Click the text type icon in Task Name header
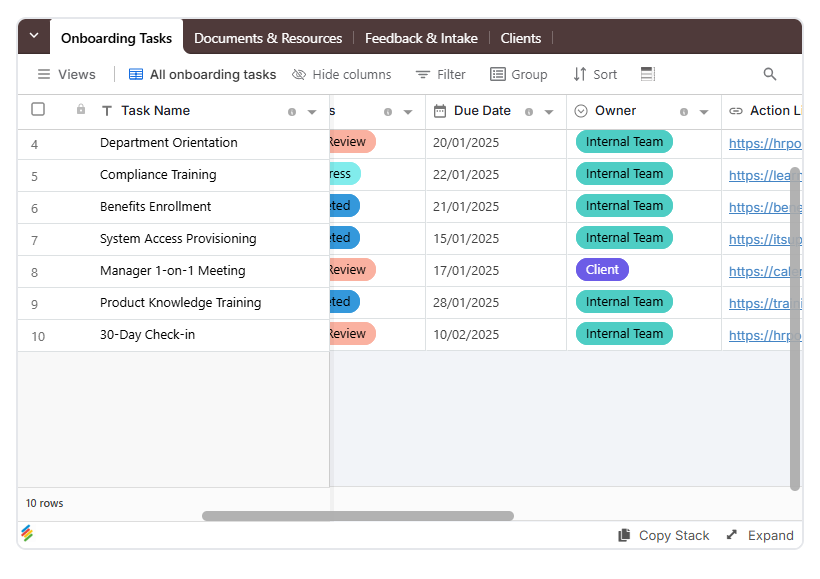 pos(107,111)
